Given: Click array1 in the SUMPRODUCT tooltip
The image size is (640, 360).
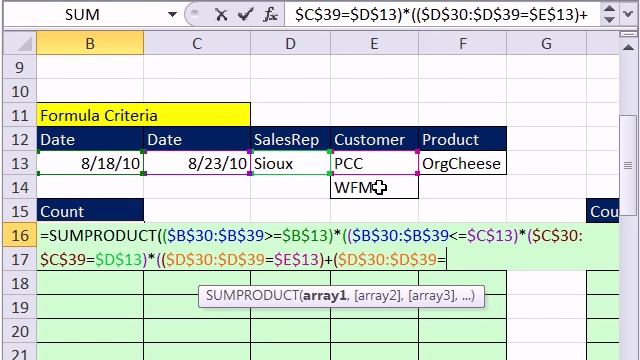Looking at the screenshot, I should click(x=325, y=296).
